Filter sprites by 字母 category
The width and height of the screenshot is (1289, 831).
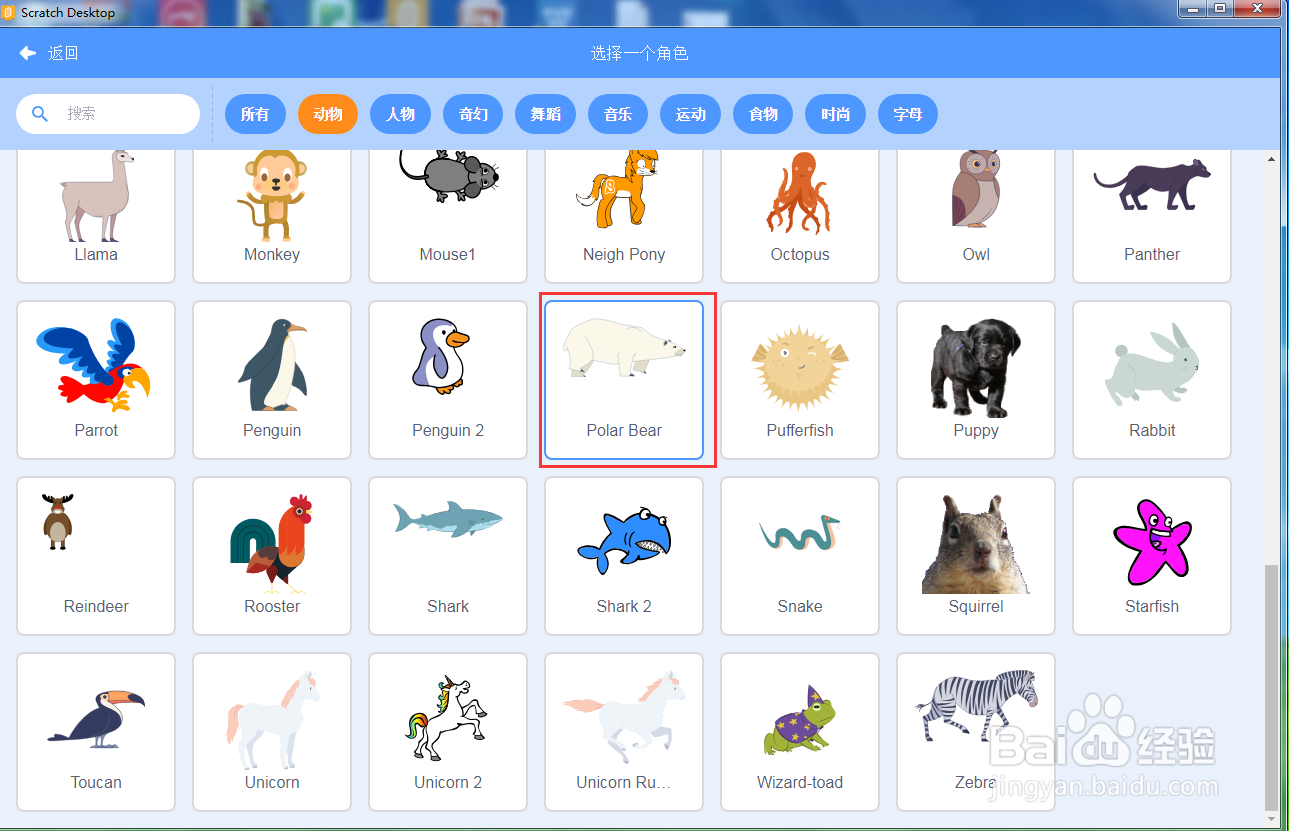[x=908, y=114]
